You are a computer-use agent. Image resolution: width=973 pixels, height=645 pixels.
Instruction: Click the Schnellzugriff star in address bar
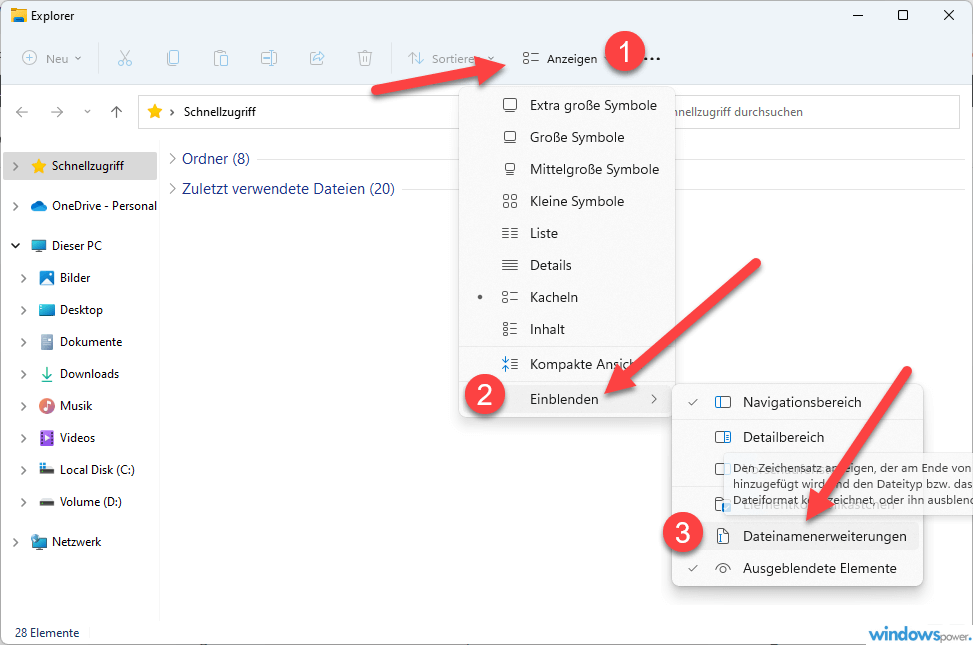pos(155,112)
